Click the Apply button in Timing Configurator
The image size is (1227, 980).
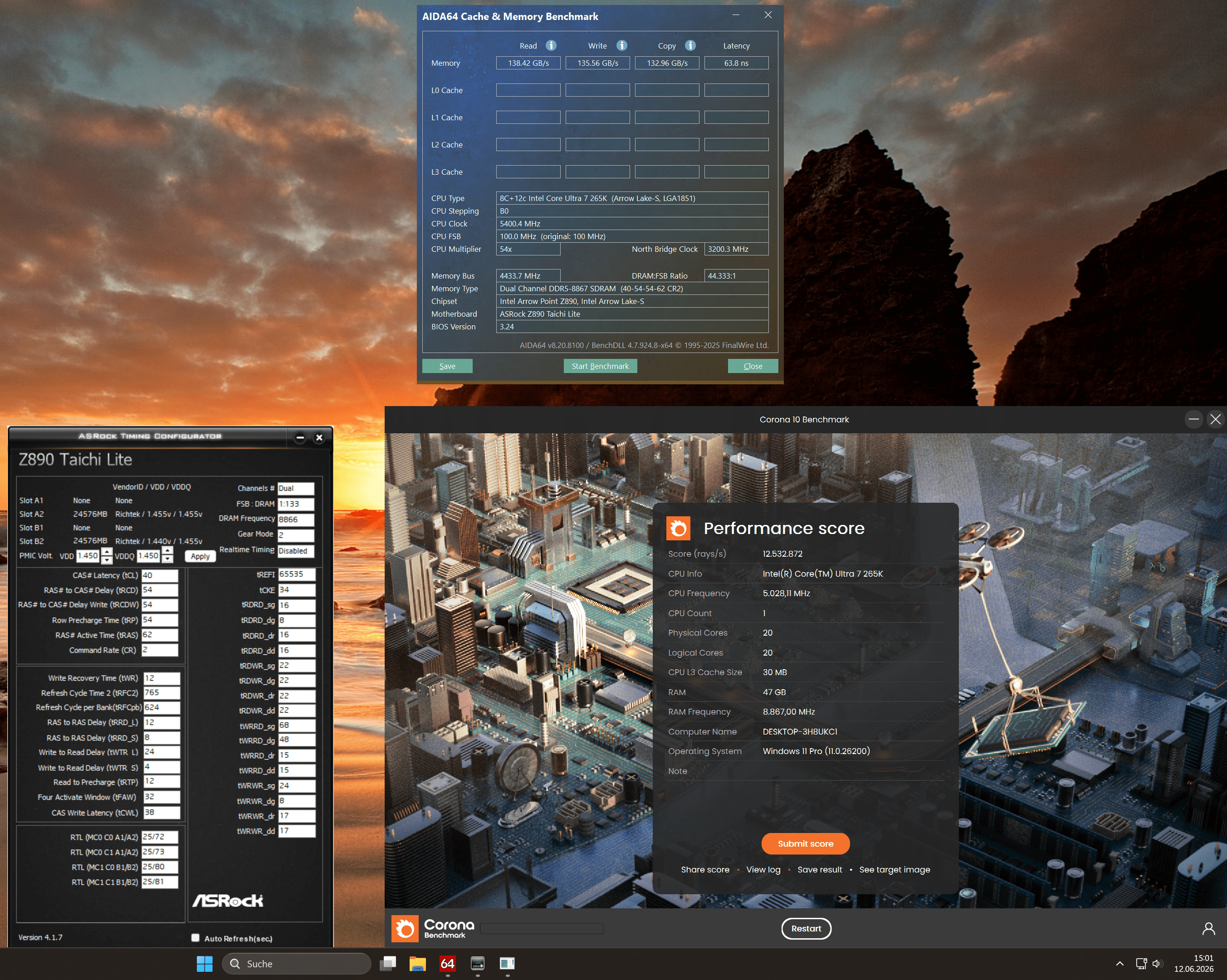pos(200,556)
